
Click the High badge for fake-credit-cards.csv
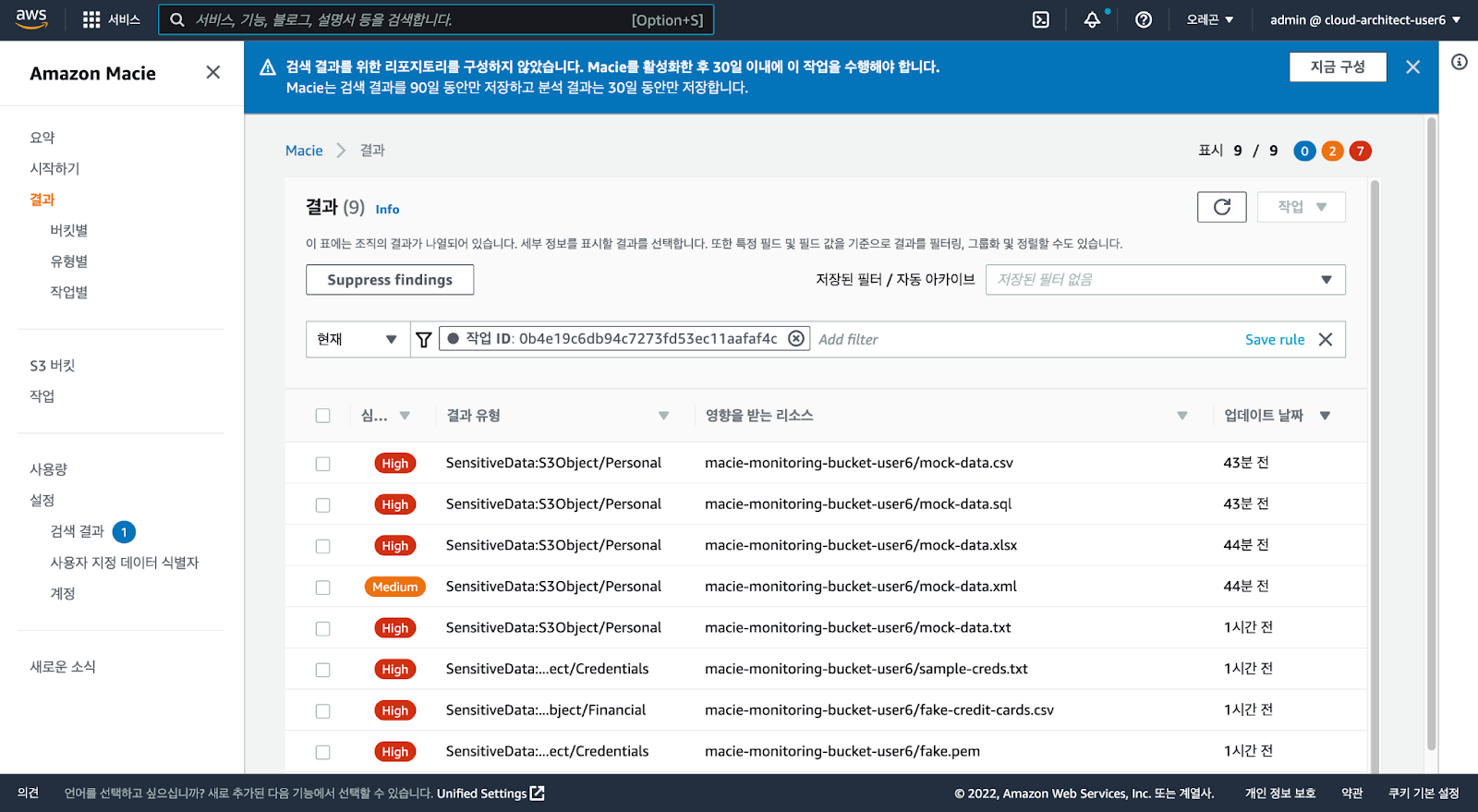(x=395, y=710)
